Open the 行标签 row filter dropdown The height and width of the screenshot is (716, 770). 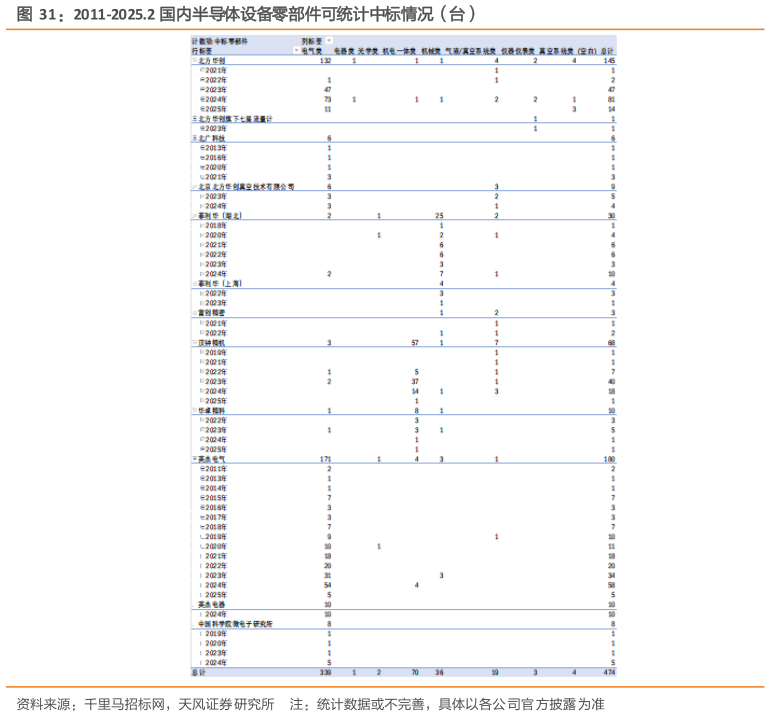point(296,50)
